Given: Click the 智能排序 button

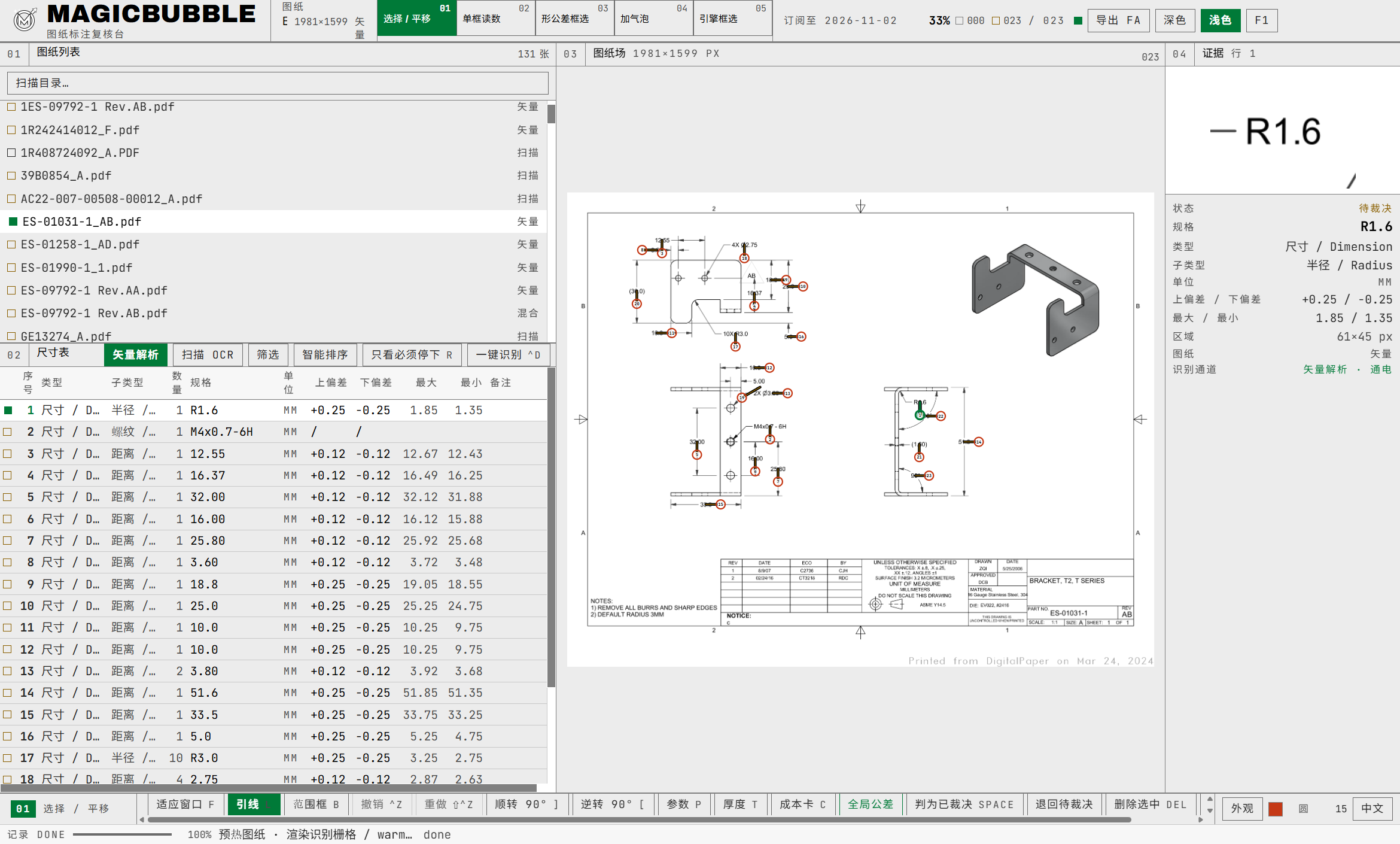Looking at the screenshot, I should click(325, 355).
